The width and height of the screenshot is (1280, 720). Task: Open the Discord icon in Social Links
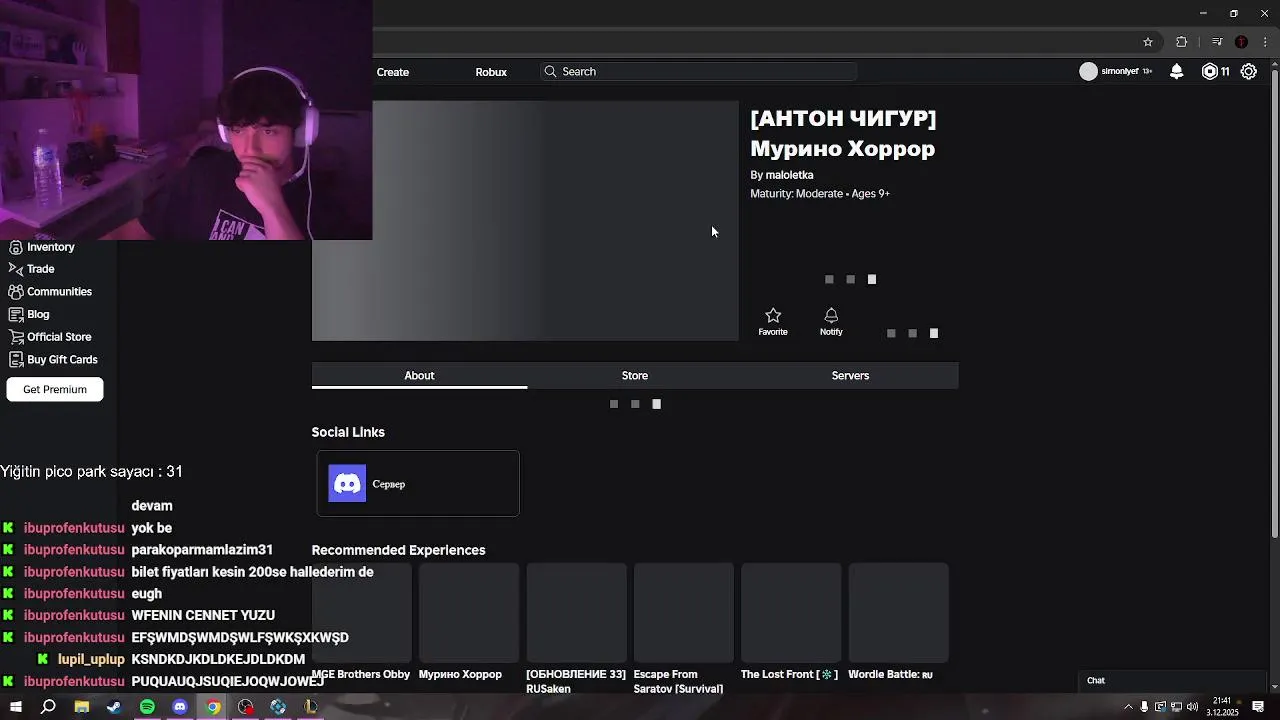(x=347, y=484)
